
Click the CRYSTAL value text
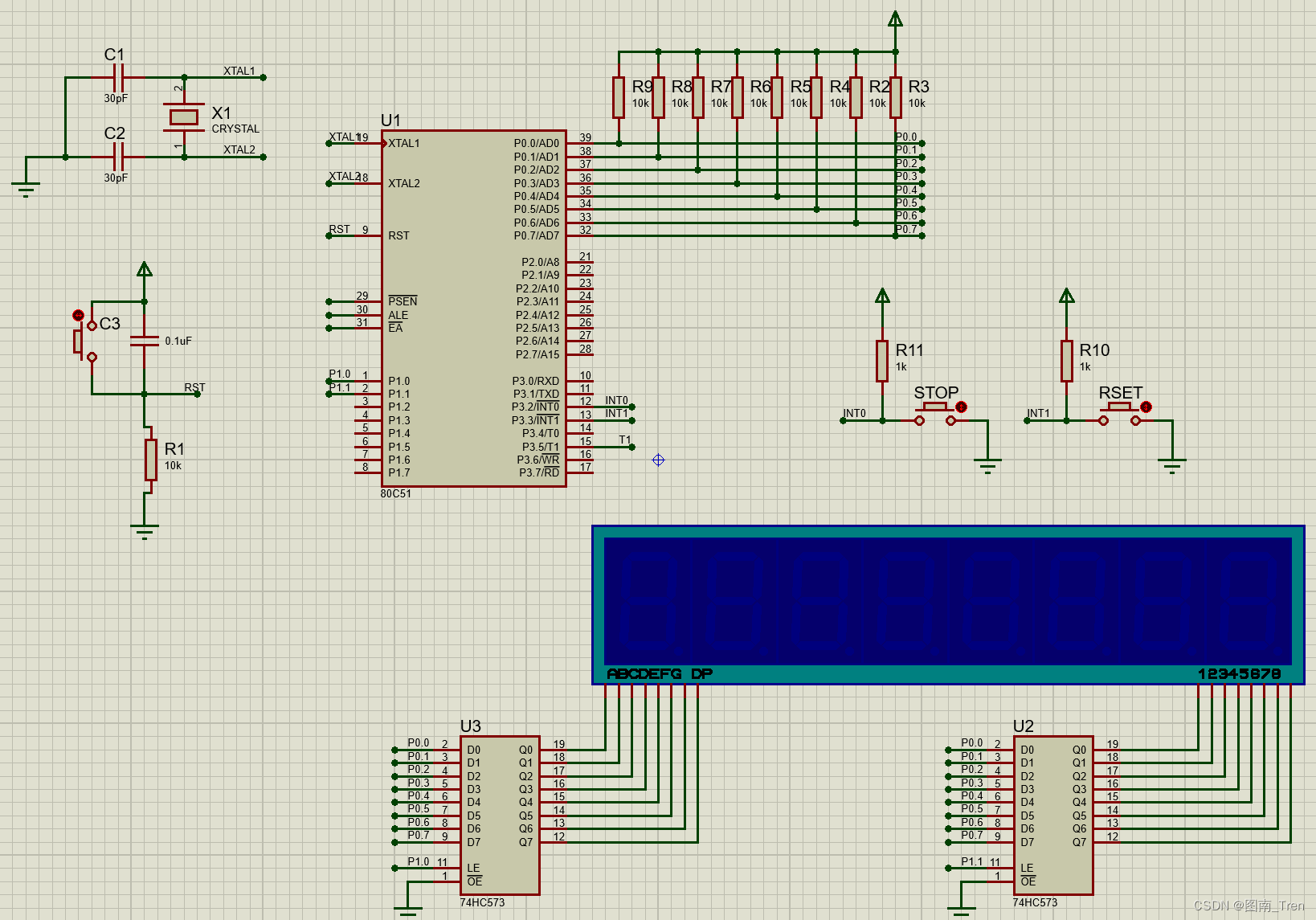click(235, 129)
